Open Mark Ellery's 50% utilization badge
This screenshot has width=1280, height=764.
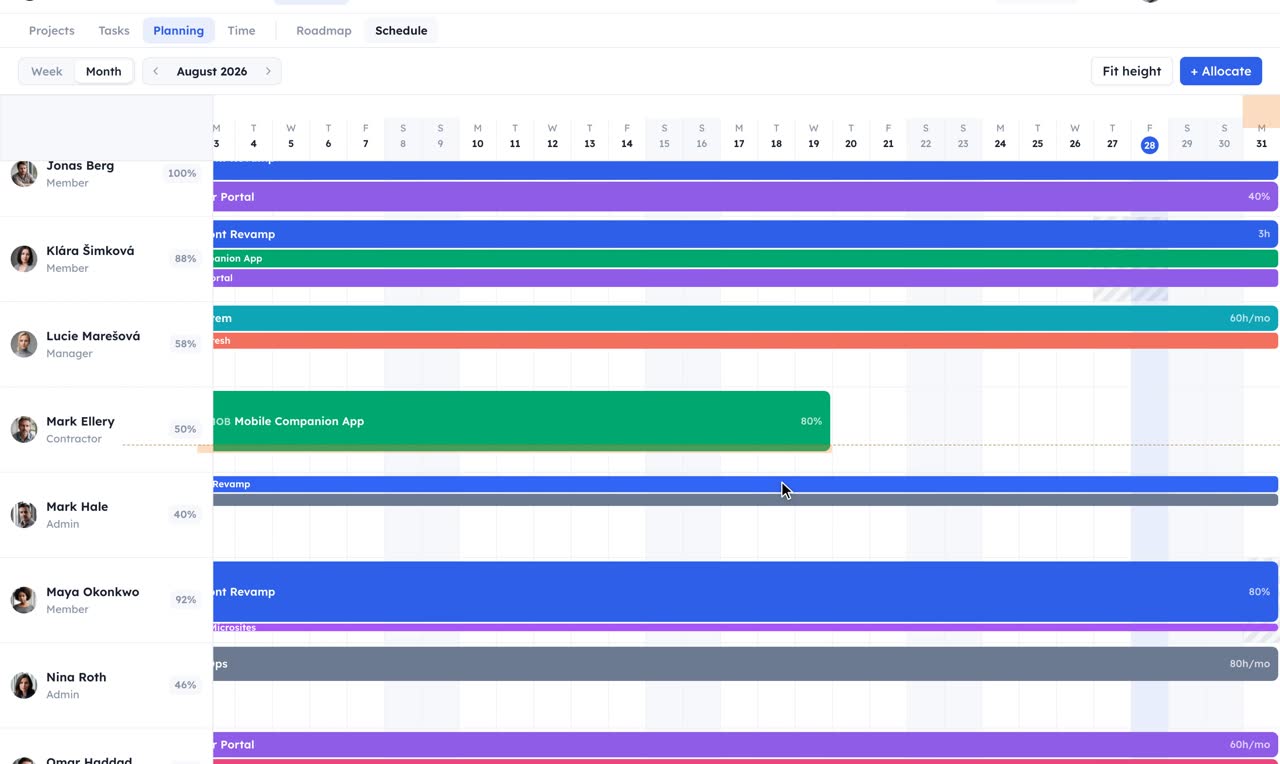tap(185, 429)
